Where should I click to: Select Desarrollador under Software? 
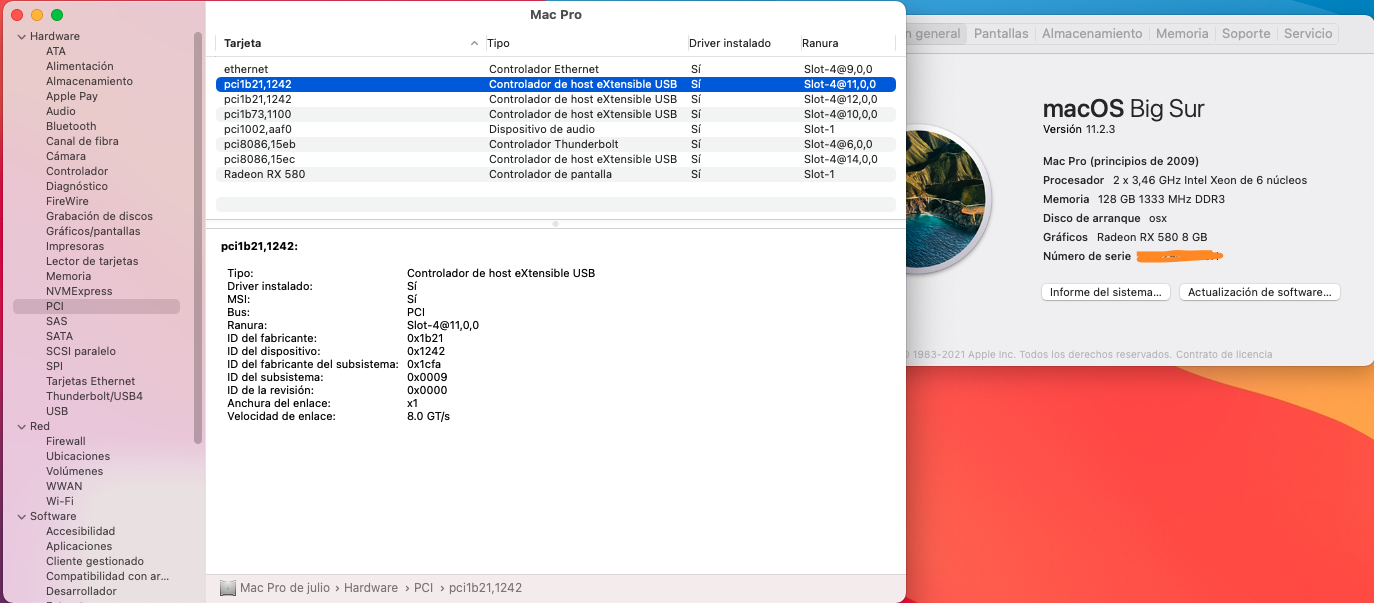click(81, 591)
